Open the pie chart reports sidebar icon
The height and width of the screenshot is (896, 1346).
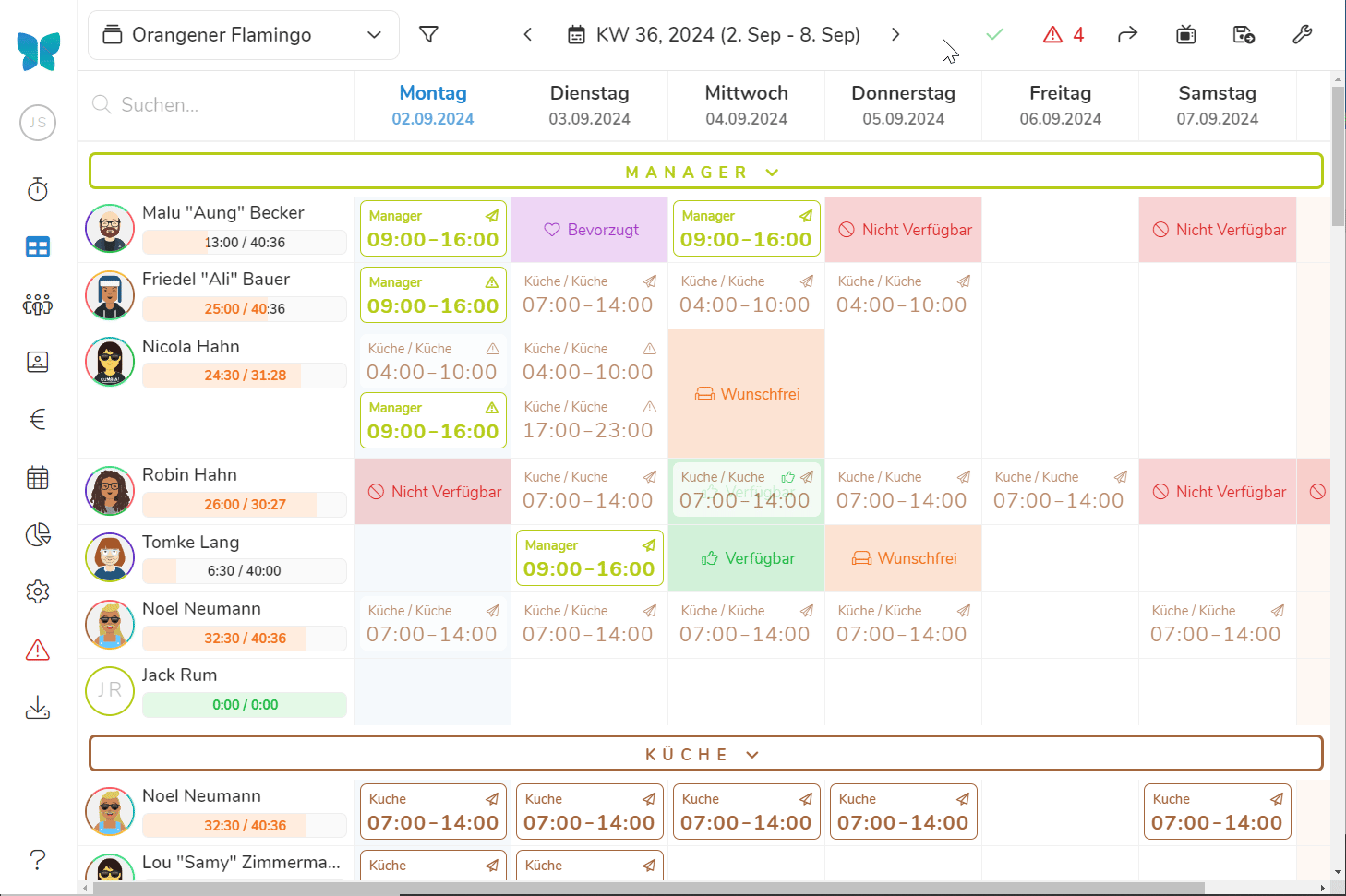coord(38,535)
